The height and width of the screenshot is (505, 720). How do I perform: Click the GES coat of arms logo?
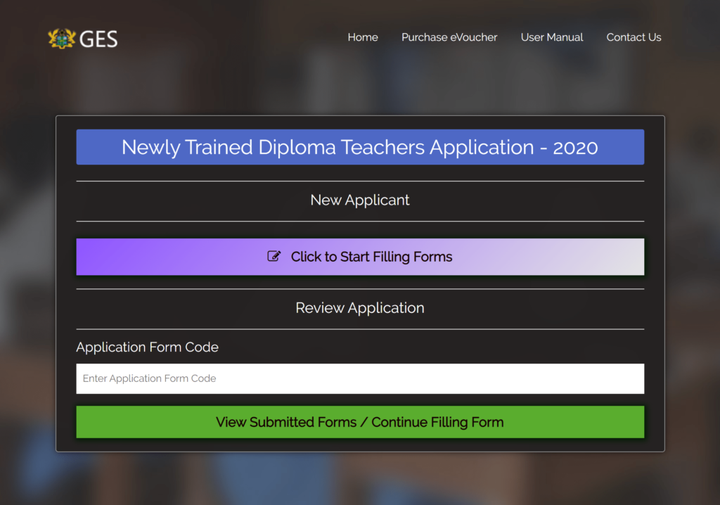point(62,39)
